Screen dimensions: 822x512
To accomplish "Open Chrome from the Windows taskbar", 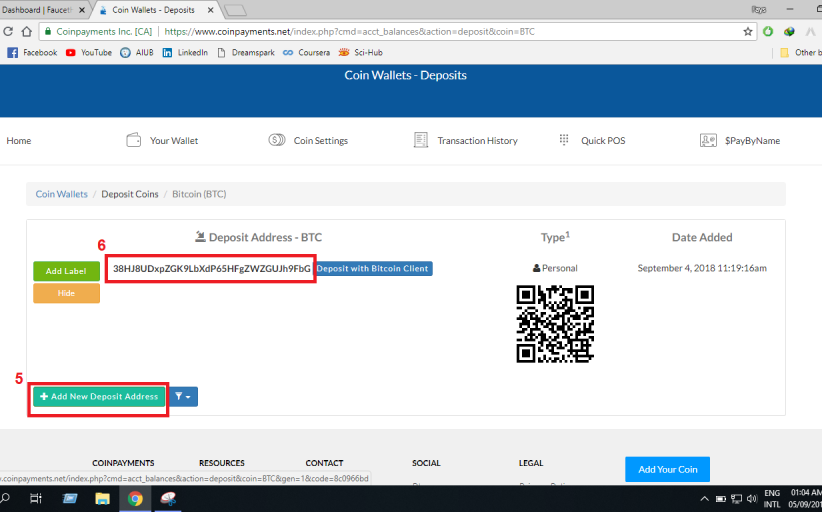I will pyautogui.click(x=134, y=498).
